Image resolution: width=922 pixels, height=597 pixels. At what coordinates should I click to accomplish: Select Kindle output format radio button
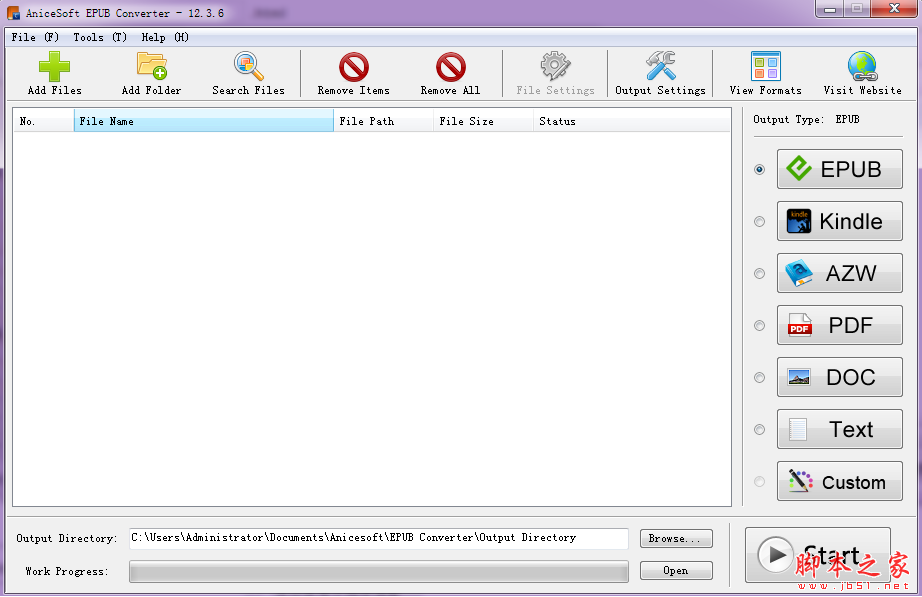[759, 221]
